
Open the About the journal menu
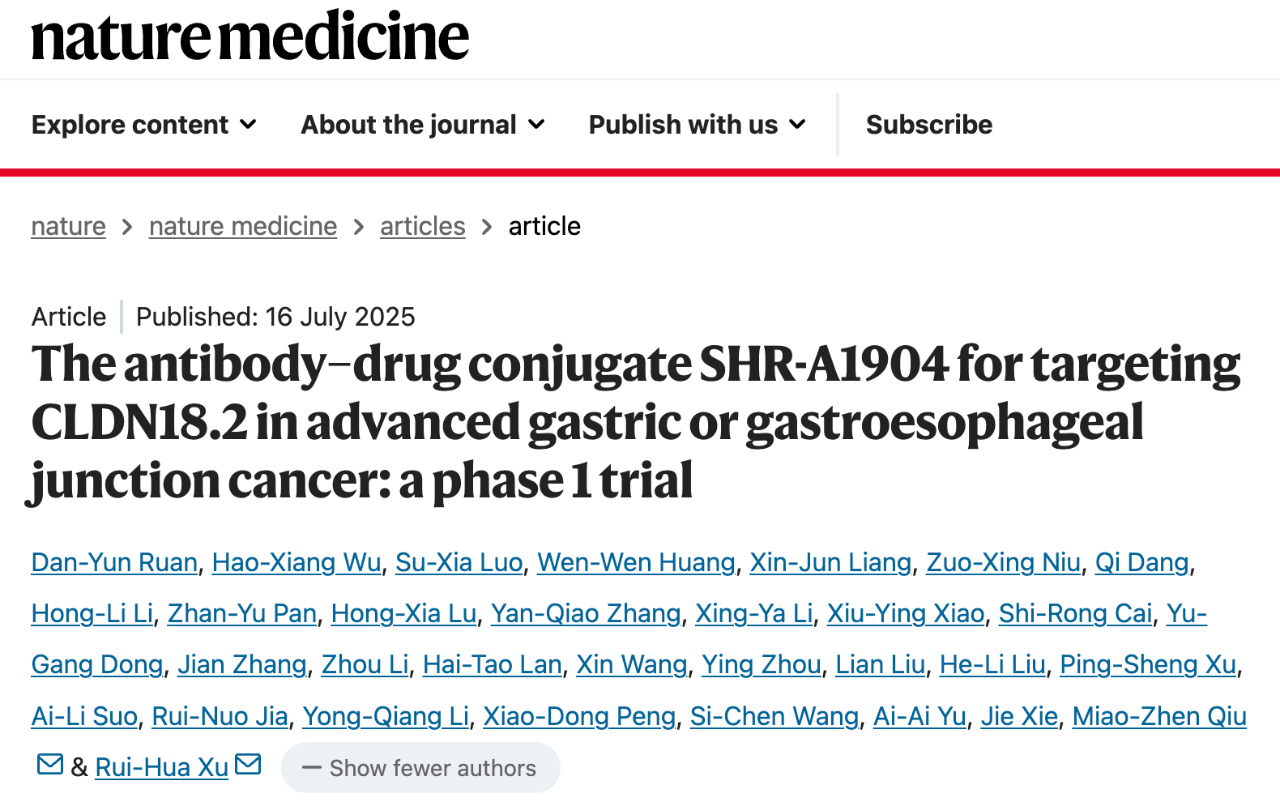pyautogui.click(x=423, y=125)
